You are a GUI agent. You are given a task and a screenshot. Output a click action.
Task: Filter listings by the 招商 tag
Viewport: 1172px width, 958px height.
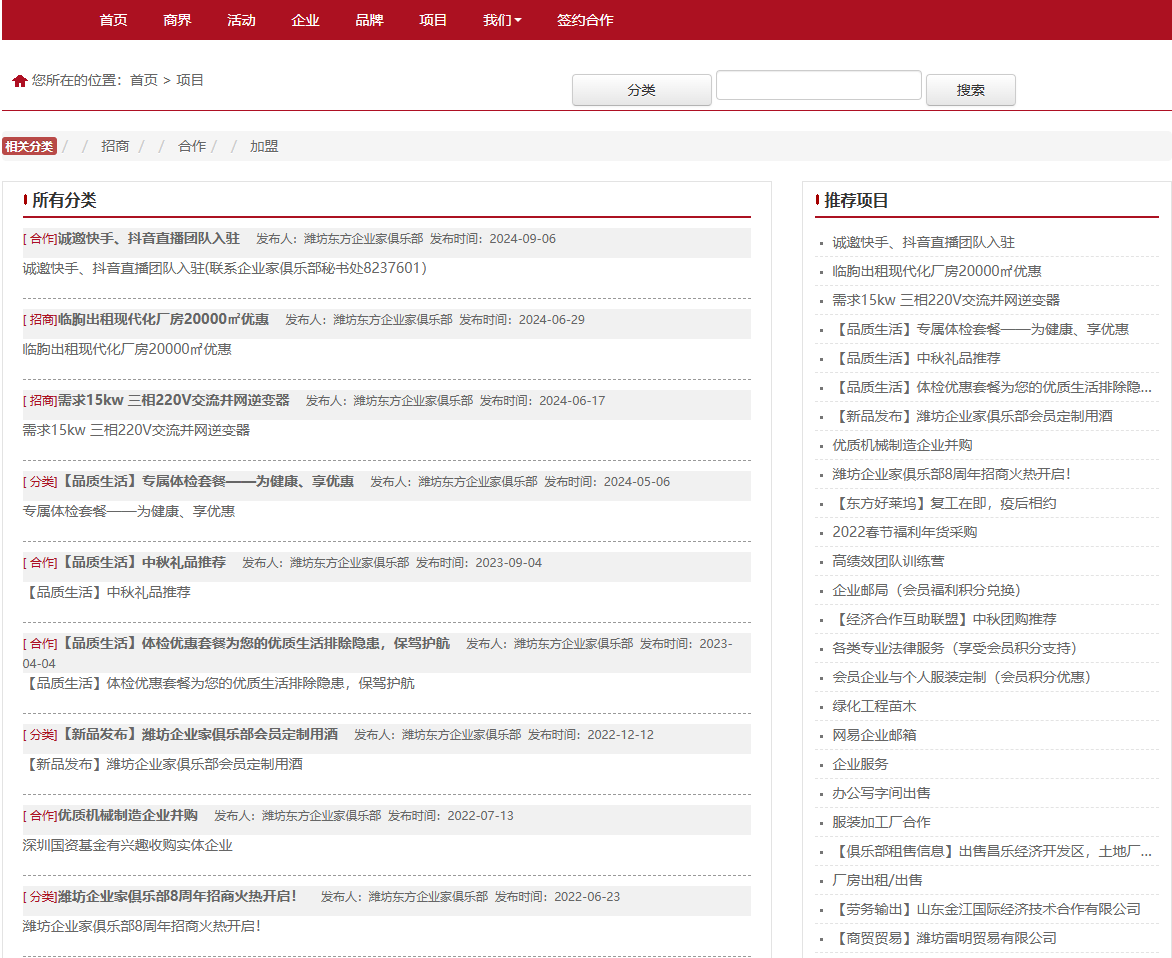pyautogui.click(x=115, y=145)
